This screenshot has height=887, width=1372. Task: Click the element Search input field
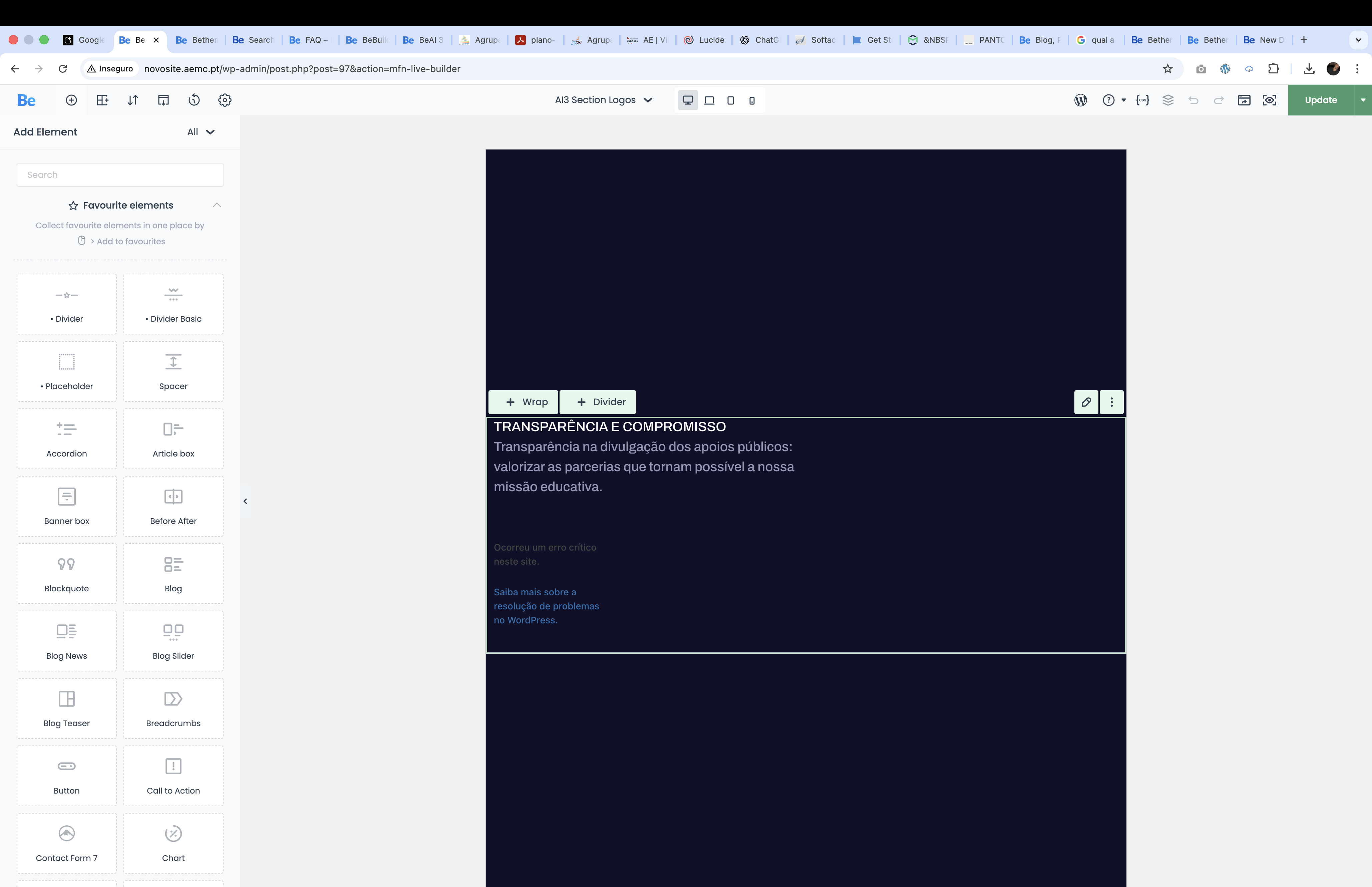120,175
